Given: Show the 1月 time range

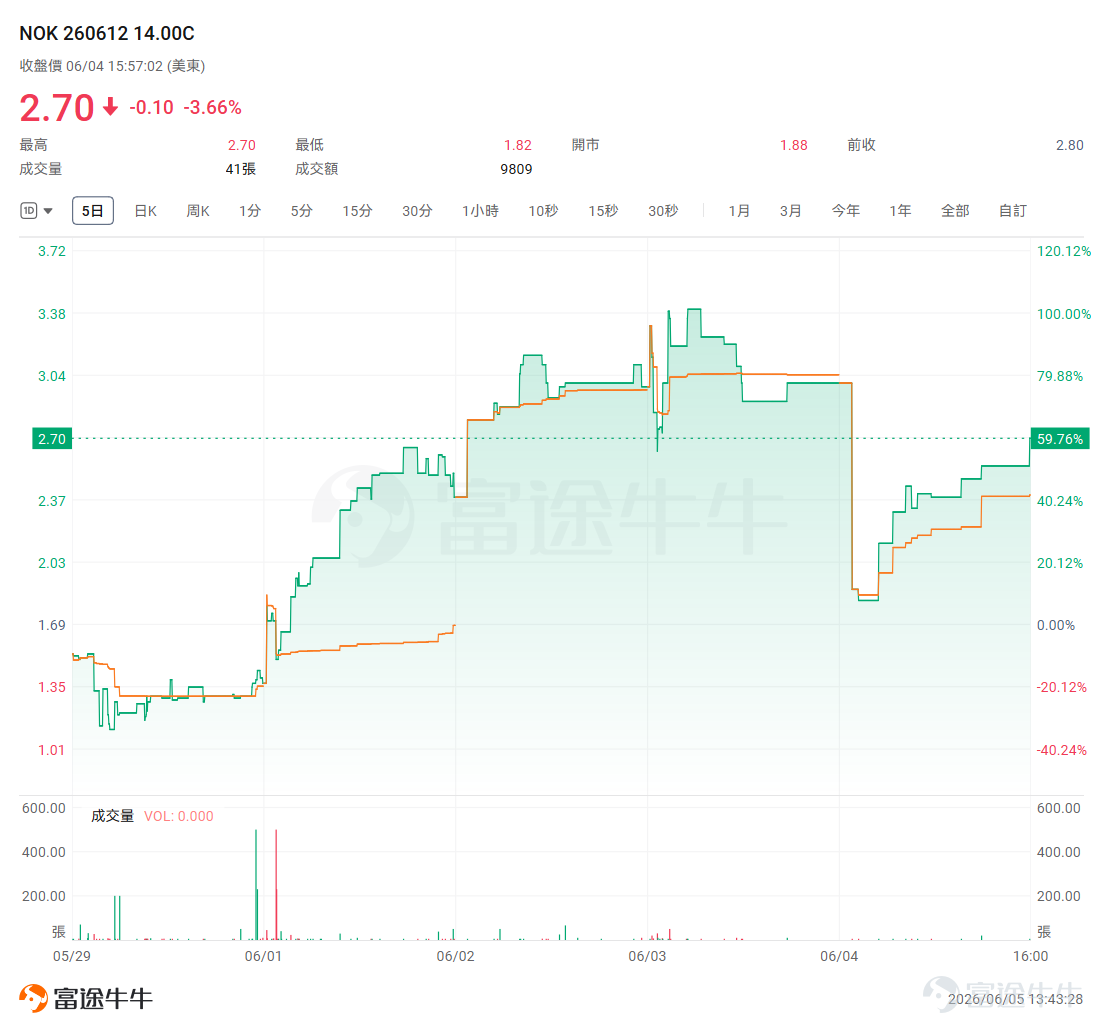Looking at the screenshot, I should pyautogui.click(x=739, y=211).
